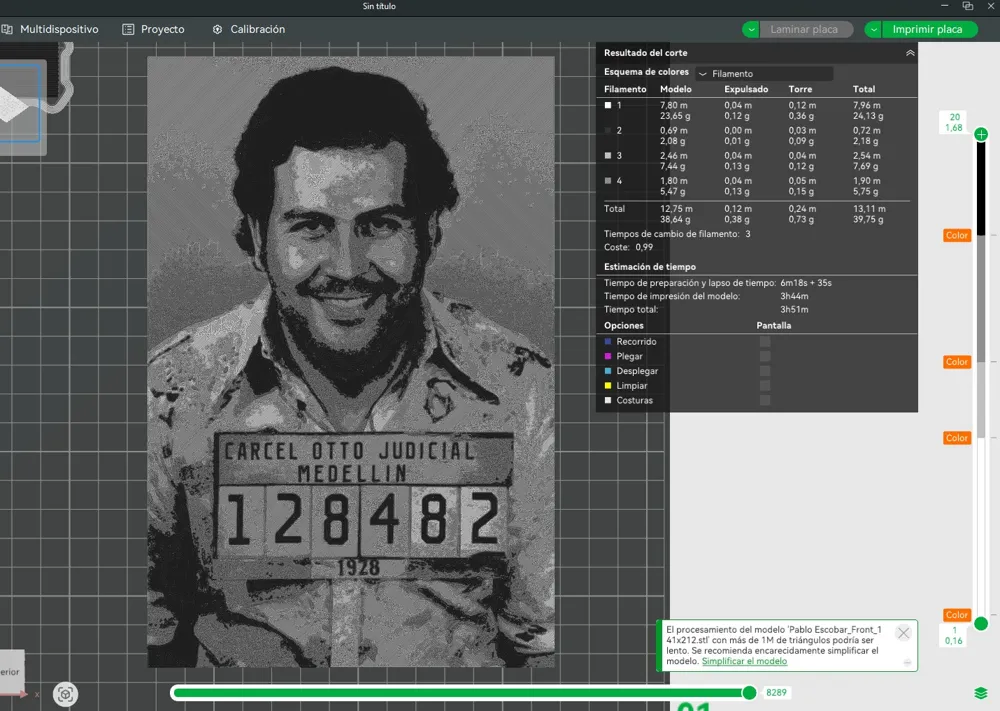Screen dimensions: 1000x711
Task: Click the Tiempo total value 3h51m
Action: coord(794,309)
